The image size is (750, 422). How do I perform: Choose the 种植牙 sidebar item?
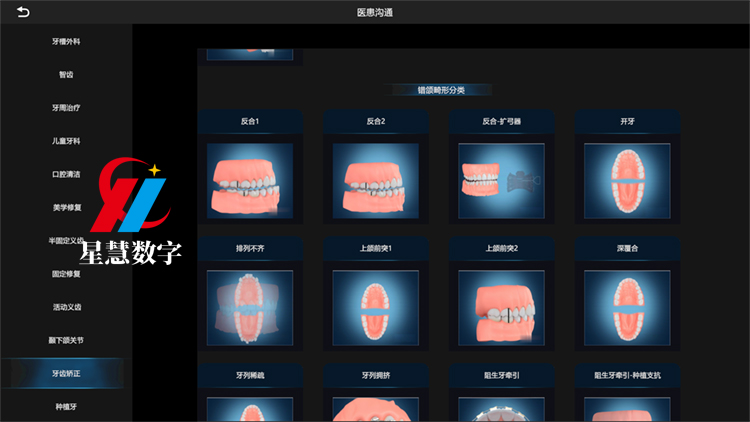66,407
